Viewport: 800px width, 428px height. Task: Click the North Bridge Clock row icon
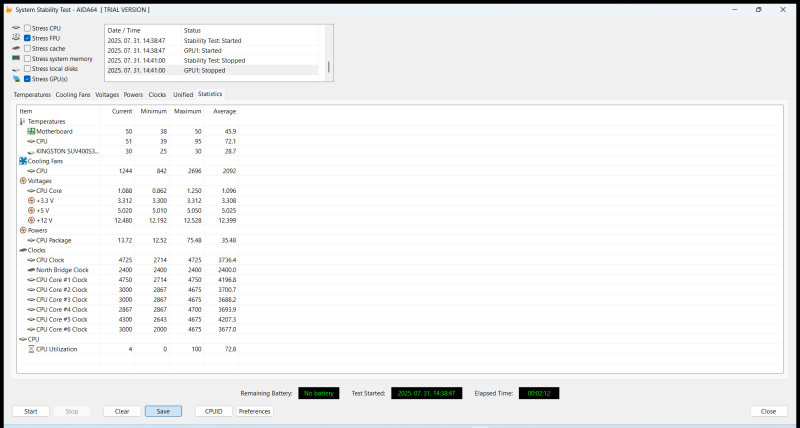coord(31,270)
